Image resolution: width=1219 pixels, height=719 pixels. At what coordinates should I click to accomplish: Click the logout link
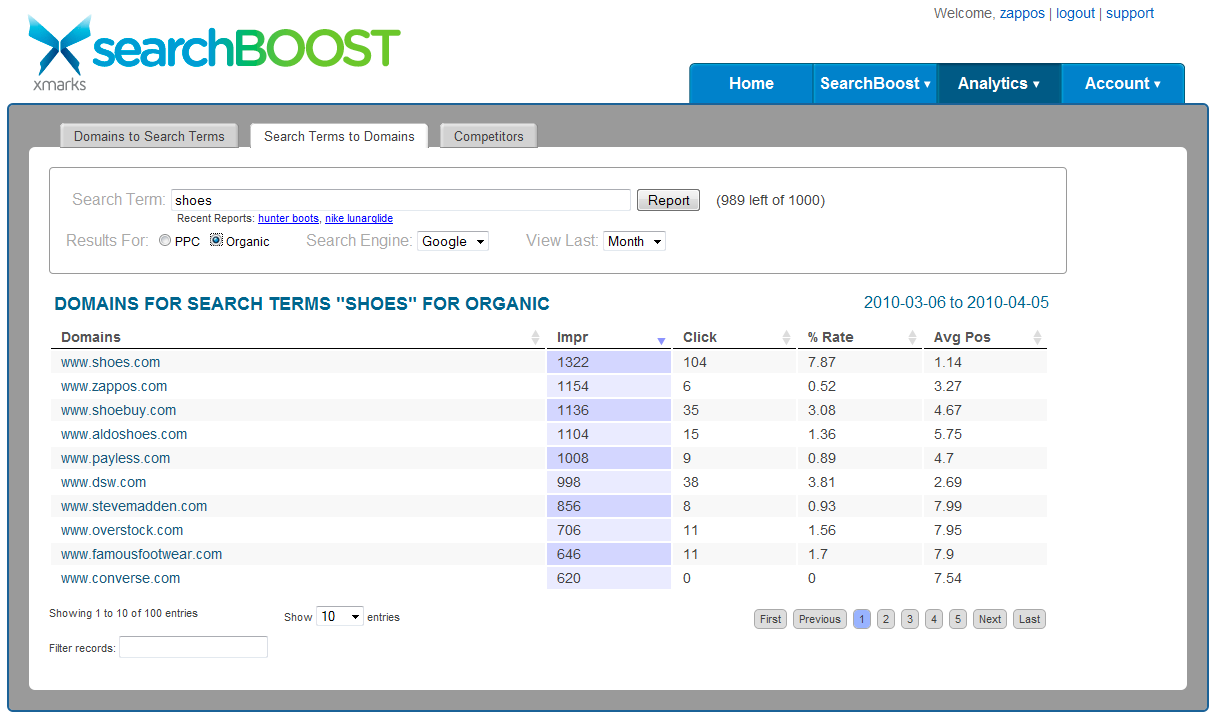click(1075, 13)
